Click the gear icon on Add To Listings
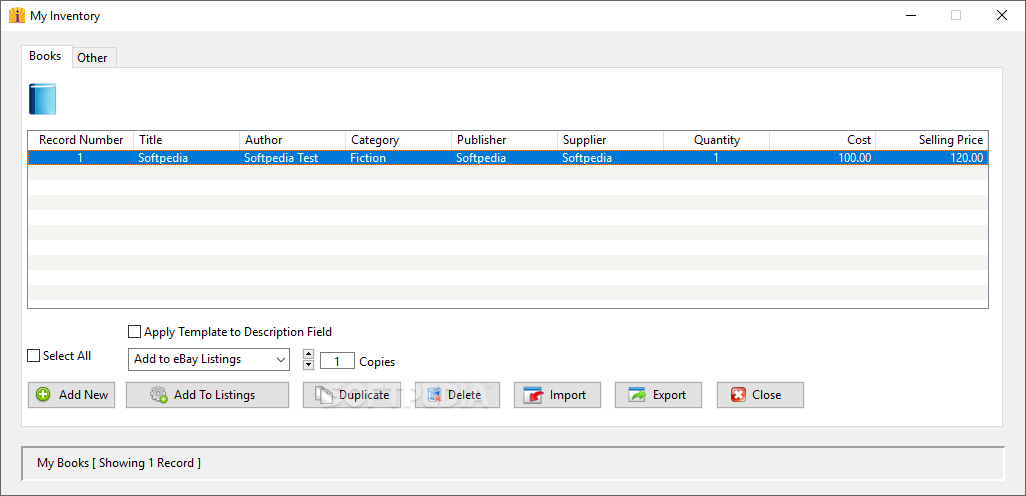The width and height of the screenshot is (1026, 496). click(158, 395)
